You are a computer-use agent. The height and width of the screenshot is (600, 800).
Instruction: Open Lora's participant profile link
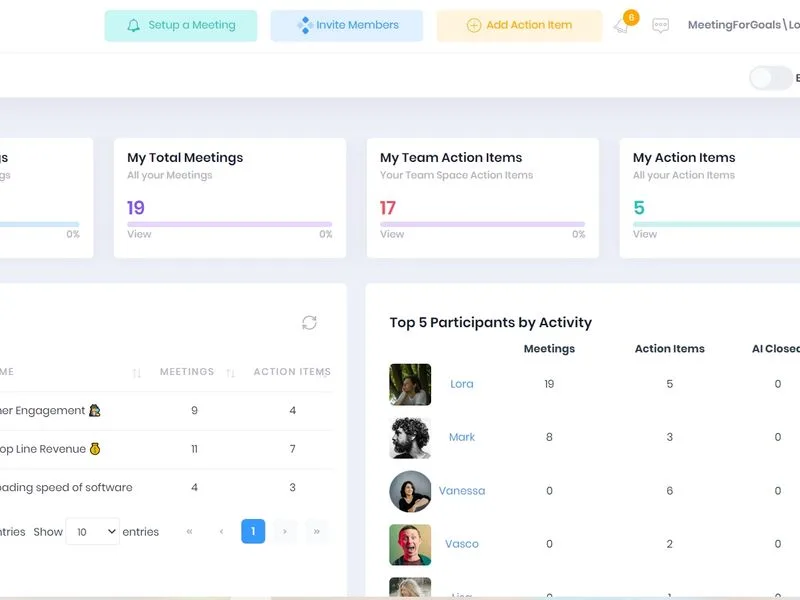[x=462, y=384]
